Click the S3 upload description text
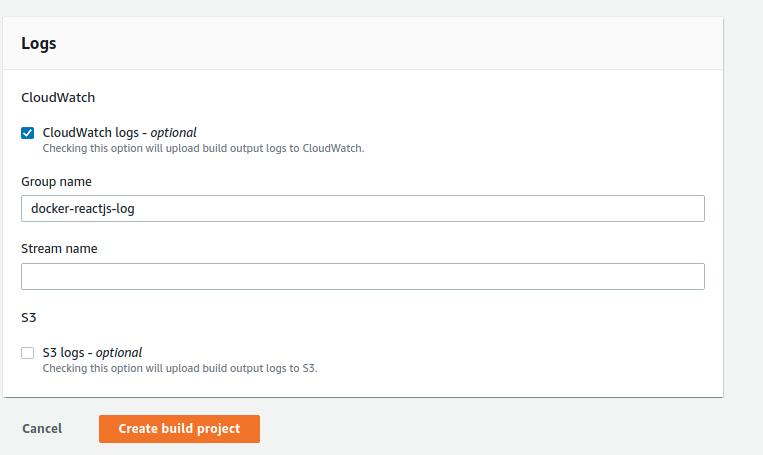The height and width of the screenshot is (455, 763). 180,368
